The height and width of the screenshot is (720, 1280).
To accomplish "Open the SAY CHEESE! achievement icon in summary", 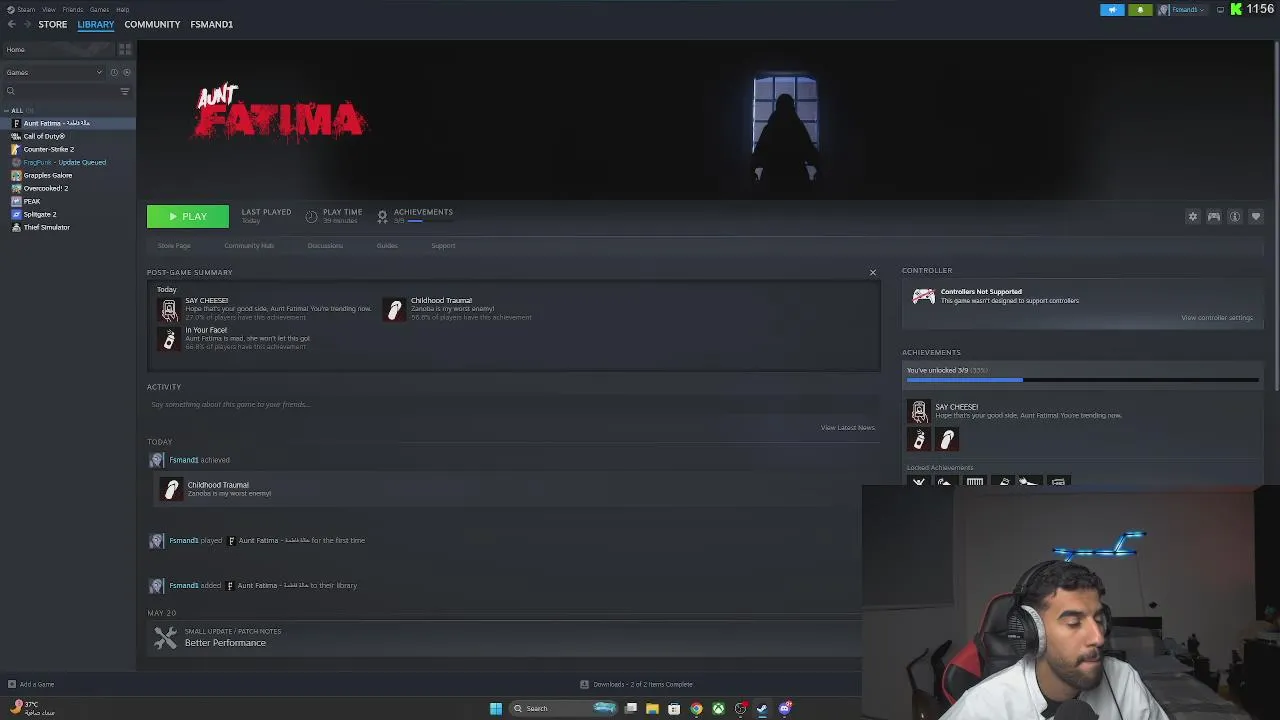I will (169, 310).
